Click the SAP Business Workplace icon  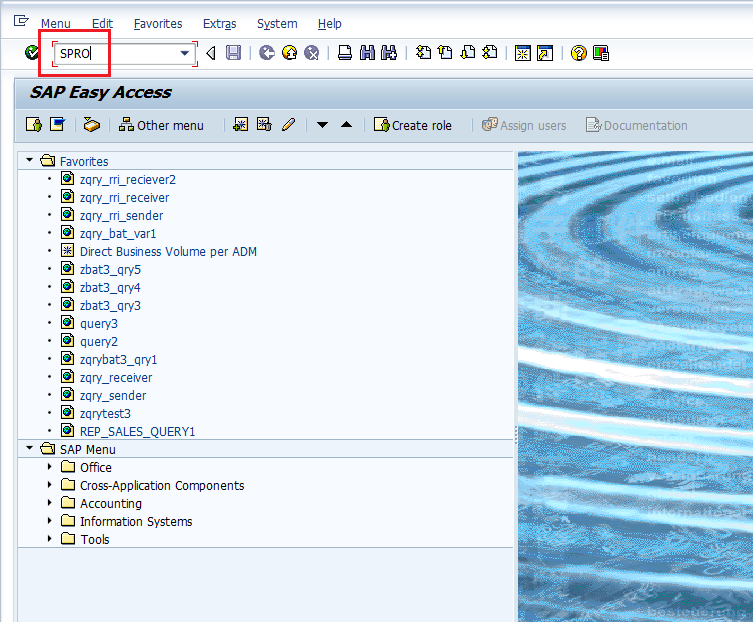pos(91,125)
